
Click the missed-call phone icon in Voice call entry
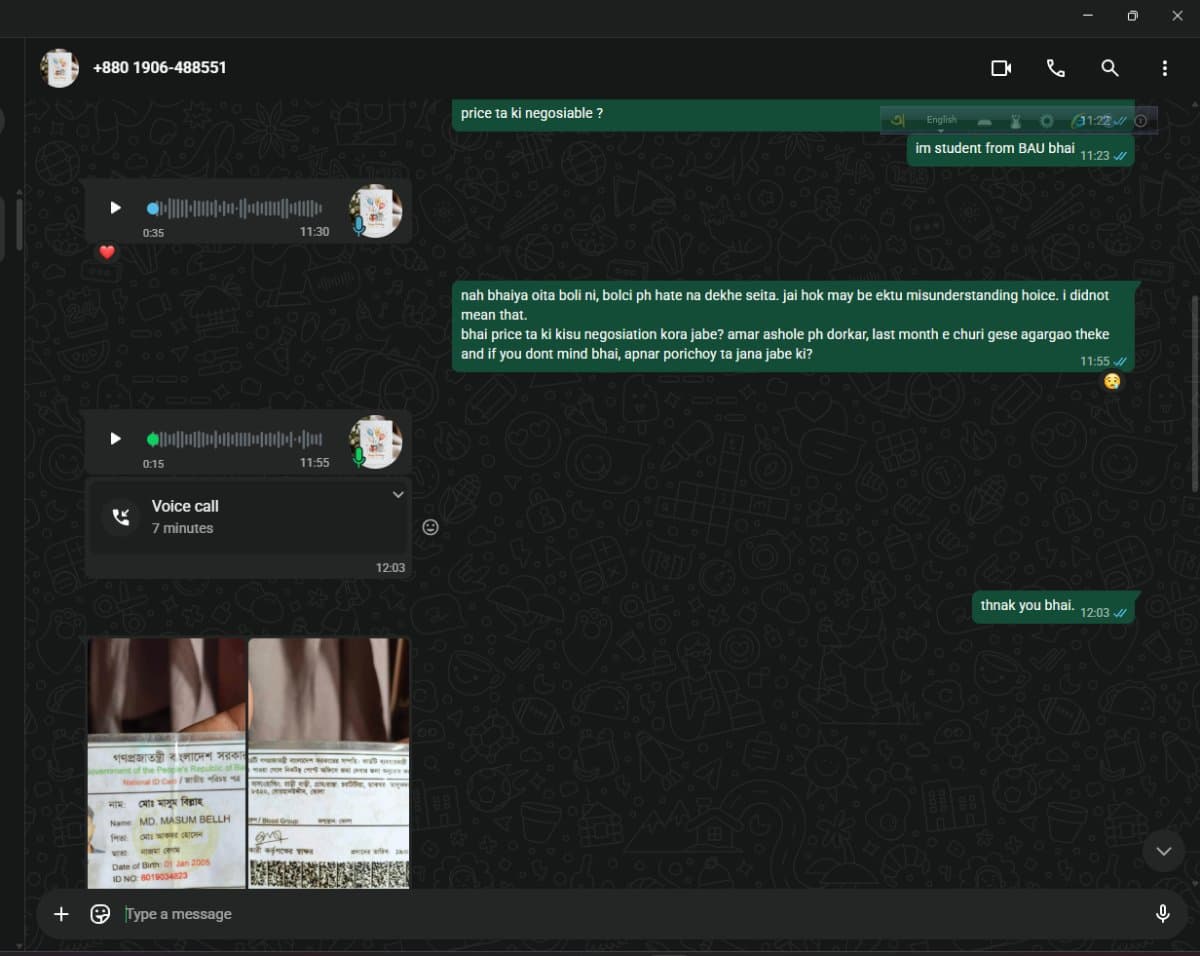click(x=121, y=517)
